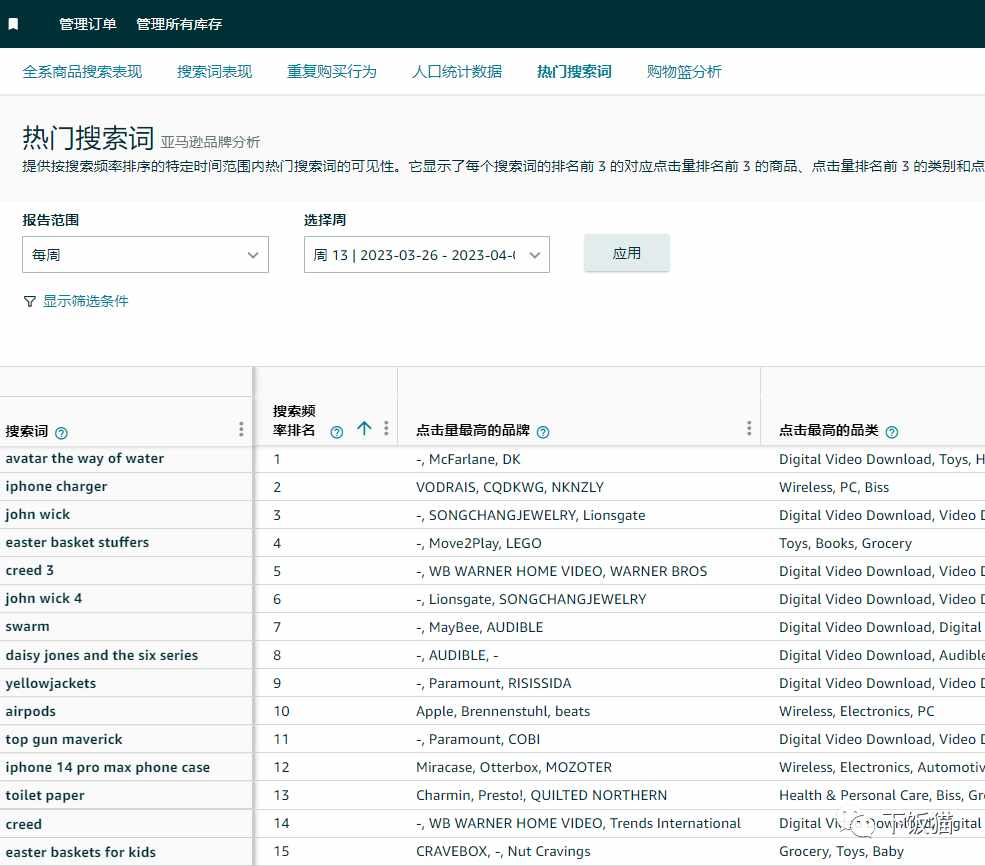
Task: Select search term 'john wick' rank 3
Action: pos(38,514)
